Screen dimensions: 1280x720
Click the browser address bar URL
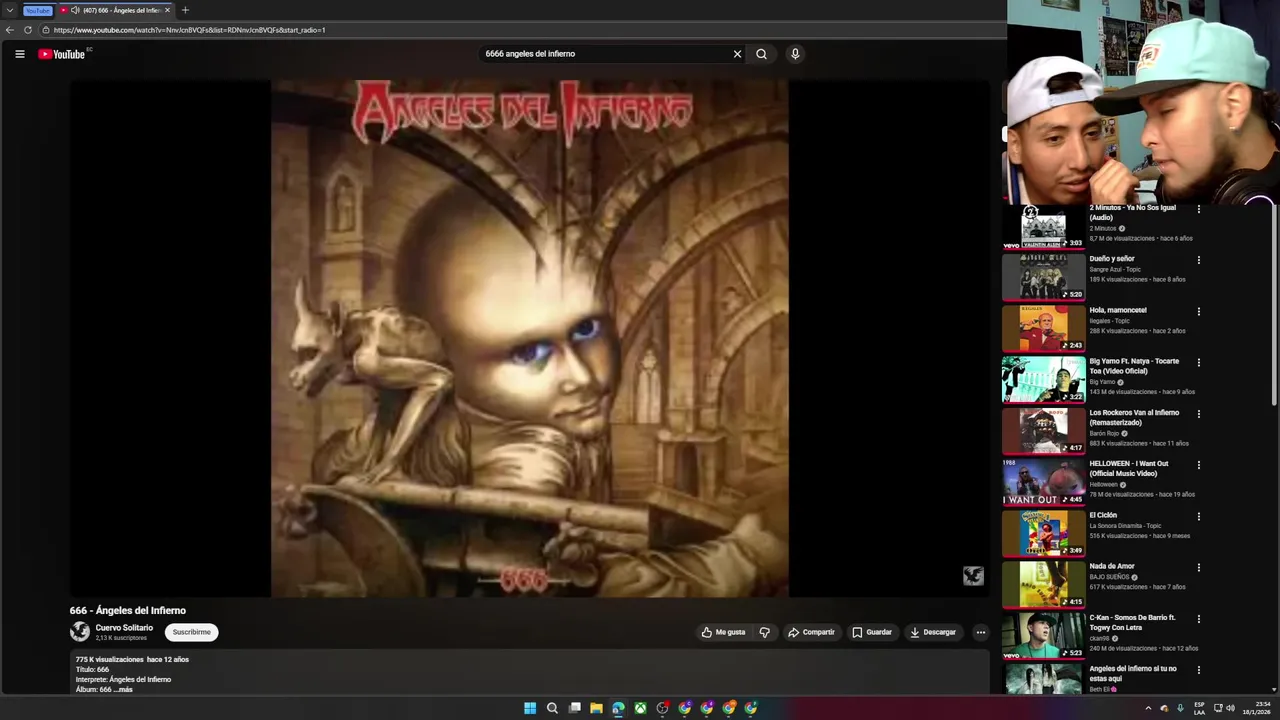click(190, 30)
